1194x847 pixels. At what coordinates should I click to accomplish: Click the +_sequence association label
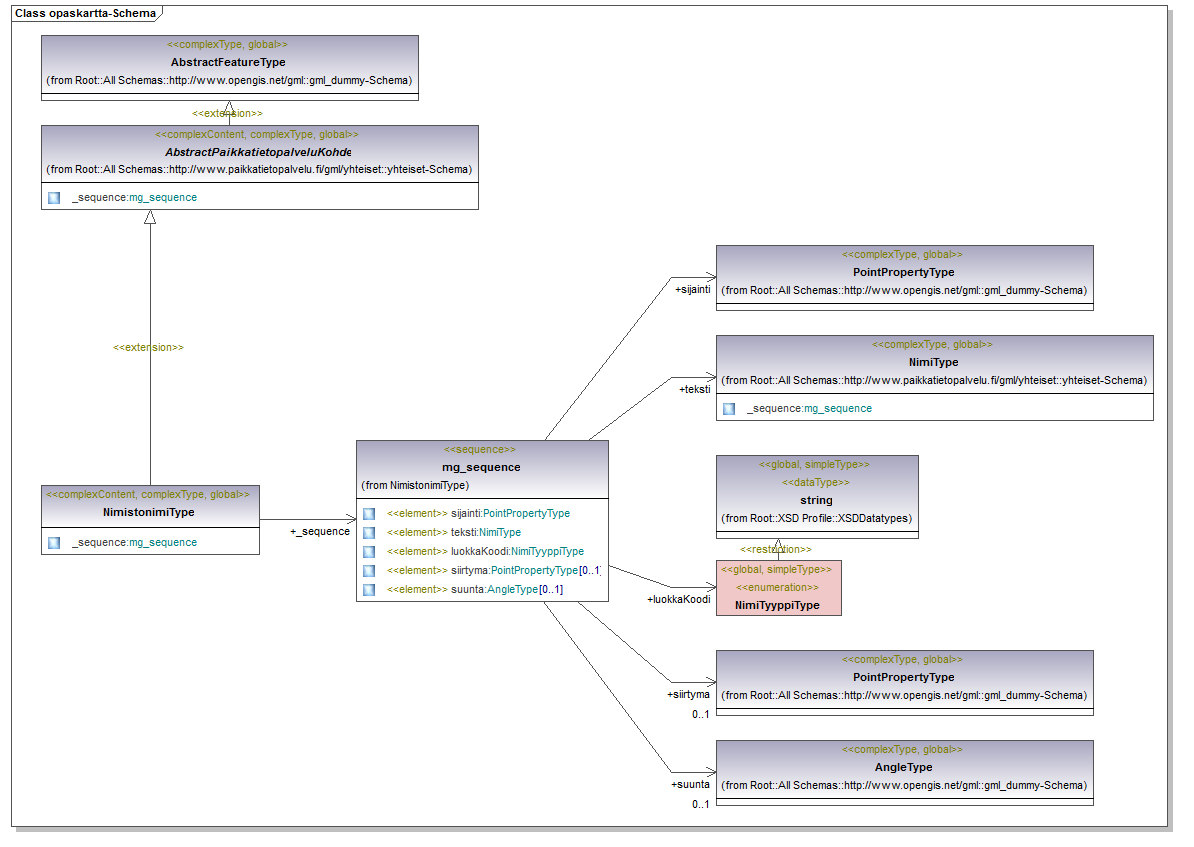coord(319,531)
